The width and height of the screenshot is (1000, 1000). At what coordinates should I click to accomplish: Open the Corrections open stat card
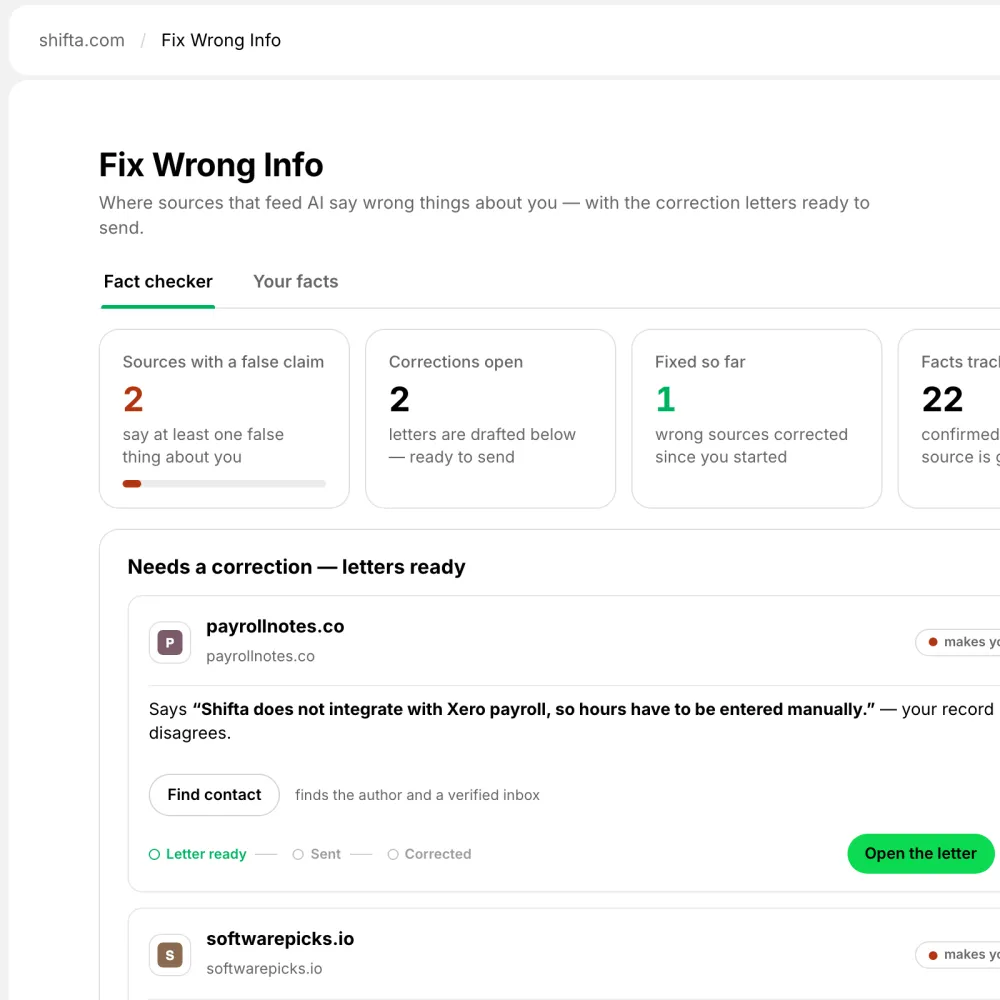[490, 418]
